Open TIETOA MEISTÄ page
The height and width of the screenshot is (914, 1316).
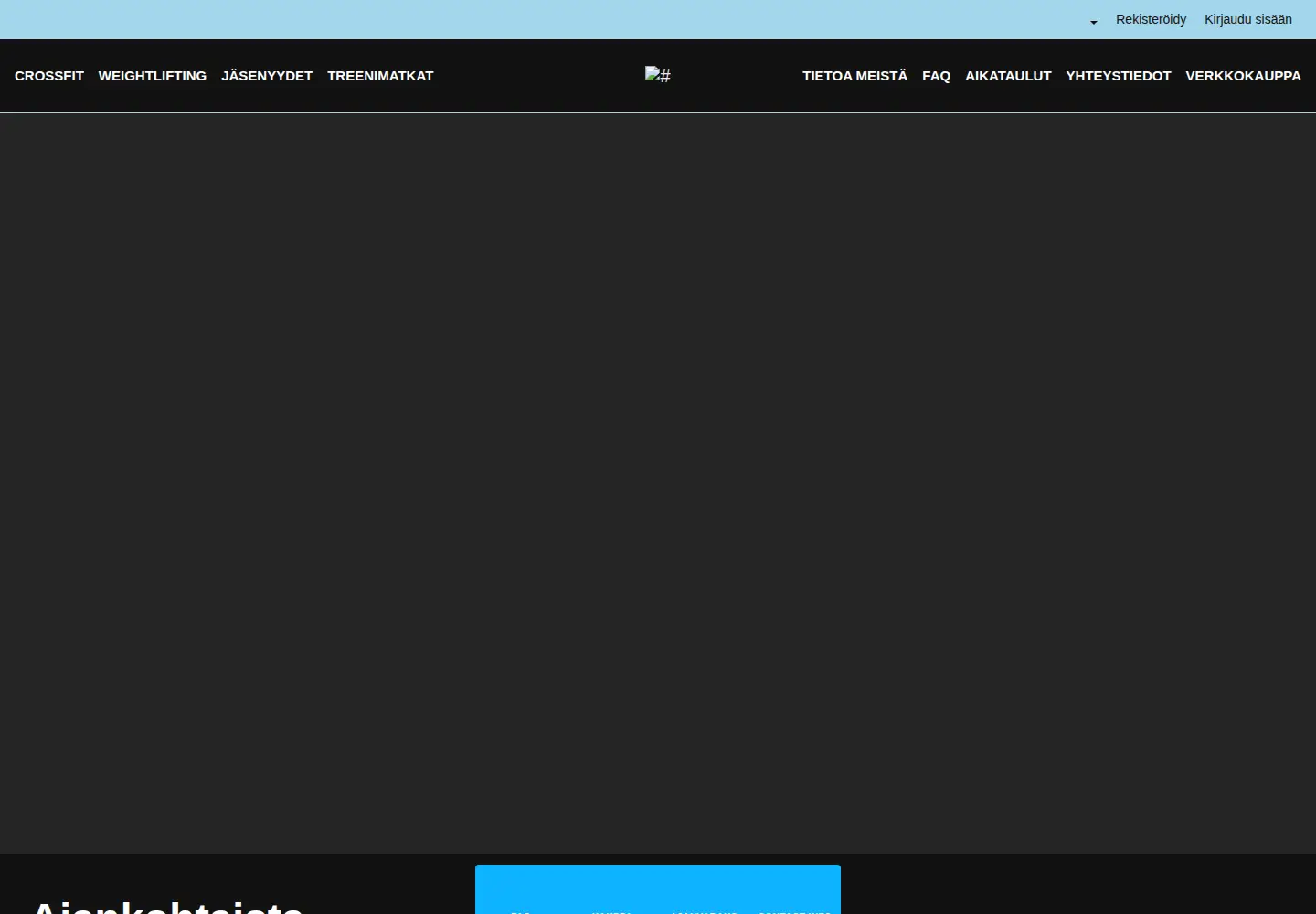pyautogui.click(x=855, y=76)
